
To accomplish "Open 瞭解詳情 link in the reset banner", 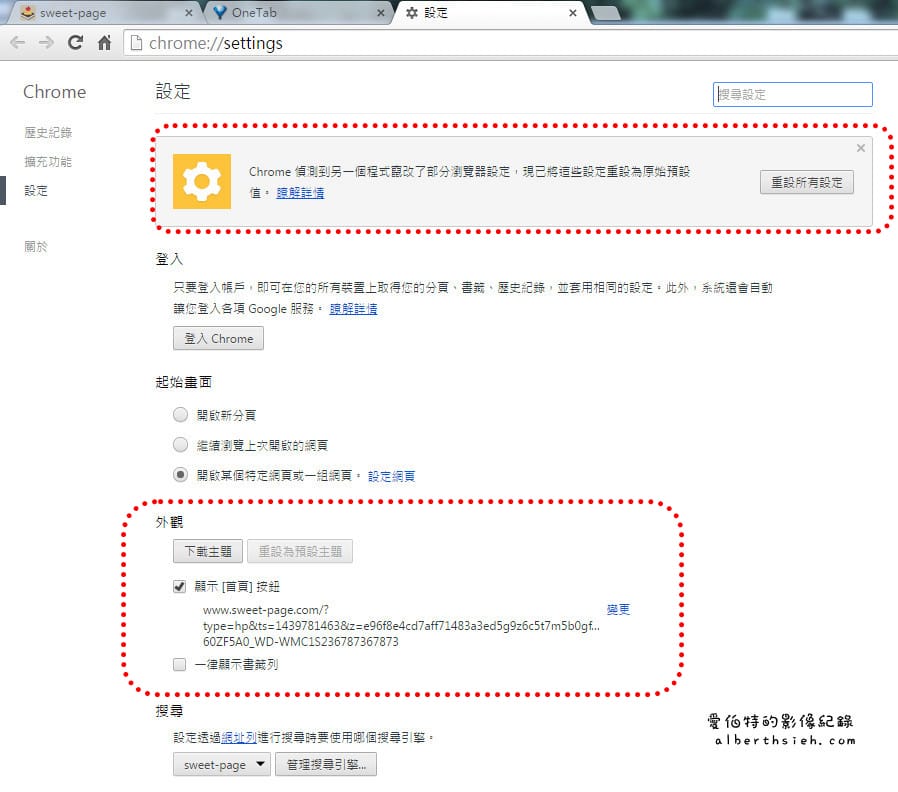I will (300, 193).
